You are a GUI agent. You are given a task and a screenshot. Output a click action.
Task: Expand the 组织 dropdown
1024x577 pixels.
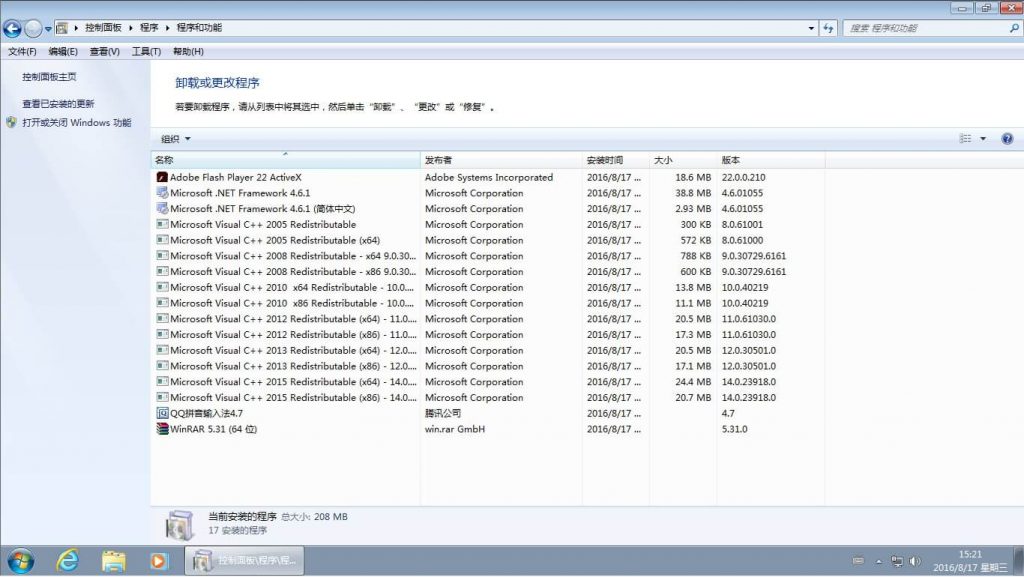tap(176, 139)
